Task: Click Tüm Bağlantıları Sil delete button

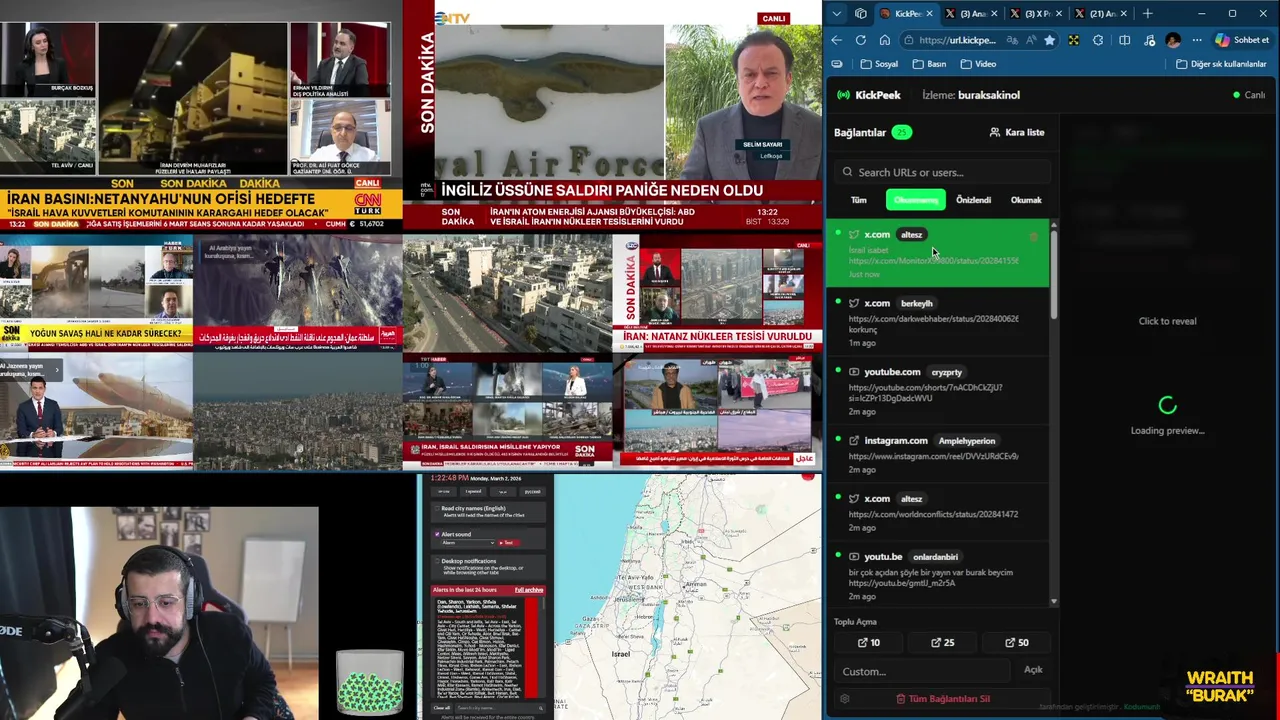Action: coord(942,699)
